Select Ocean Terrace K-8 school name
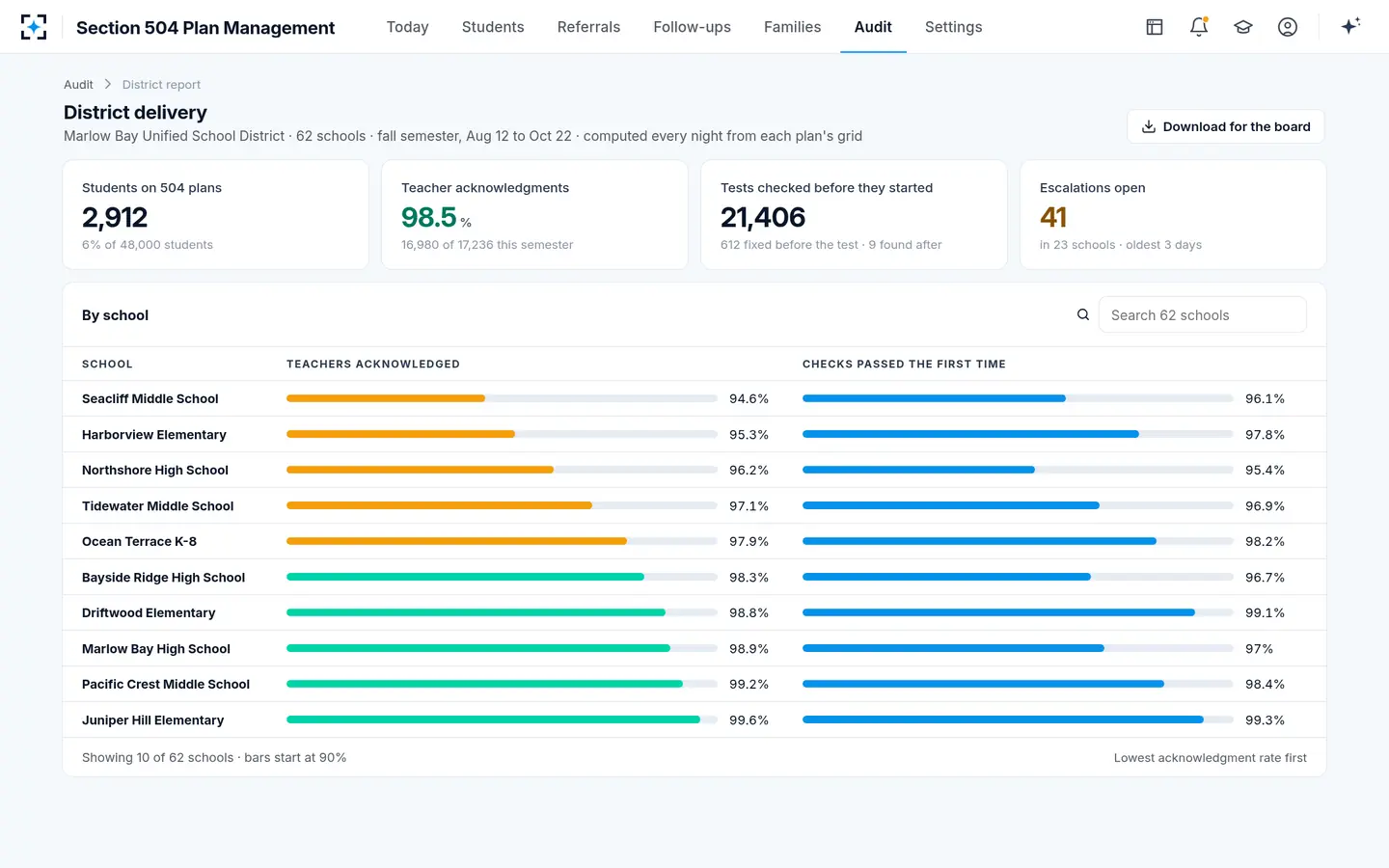This screenshot has height=868, width=1389. coord(139,542)
